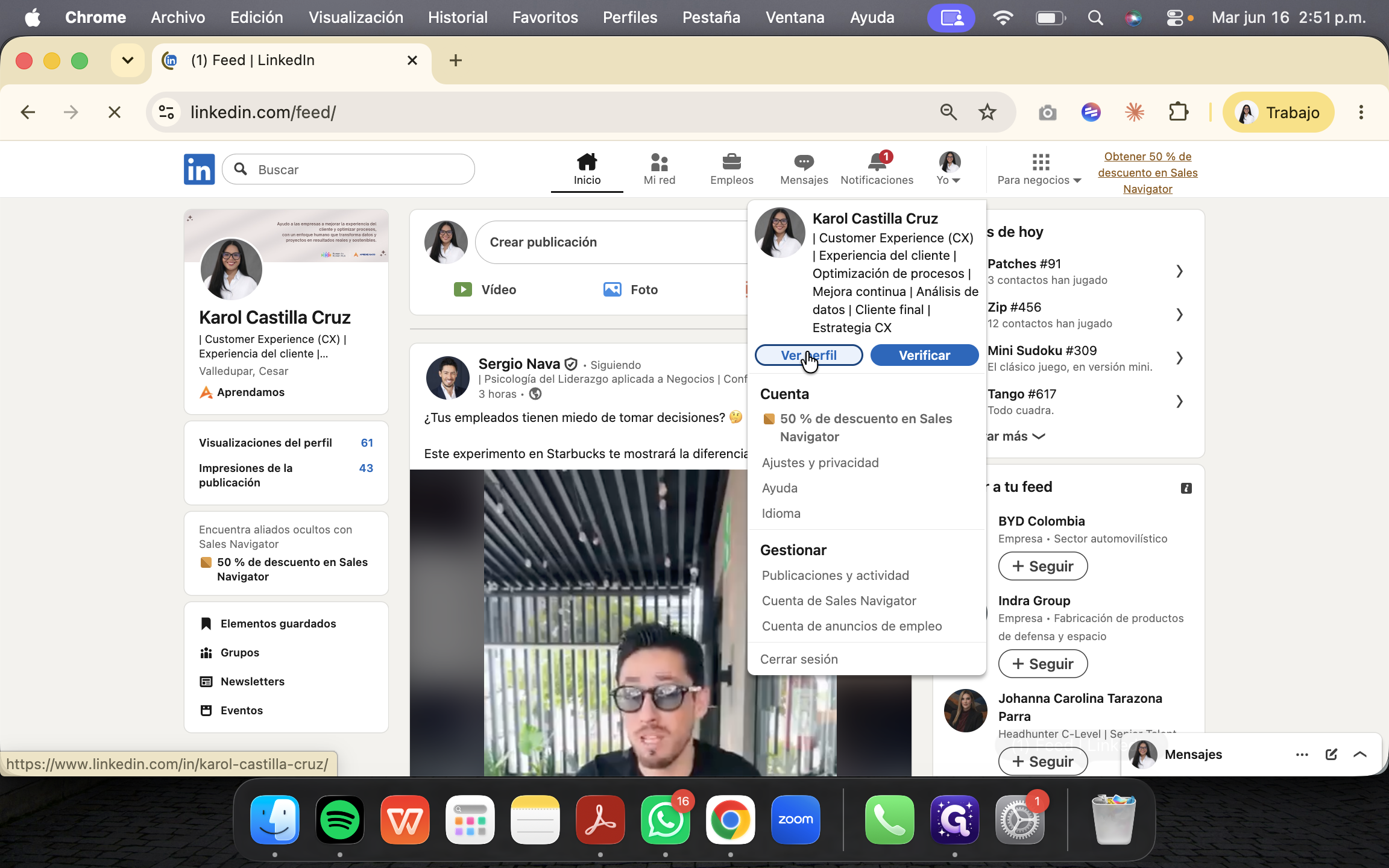Open Visualizaciones del perfil stats

coord(286,442)
